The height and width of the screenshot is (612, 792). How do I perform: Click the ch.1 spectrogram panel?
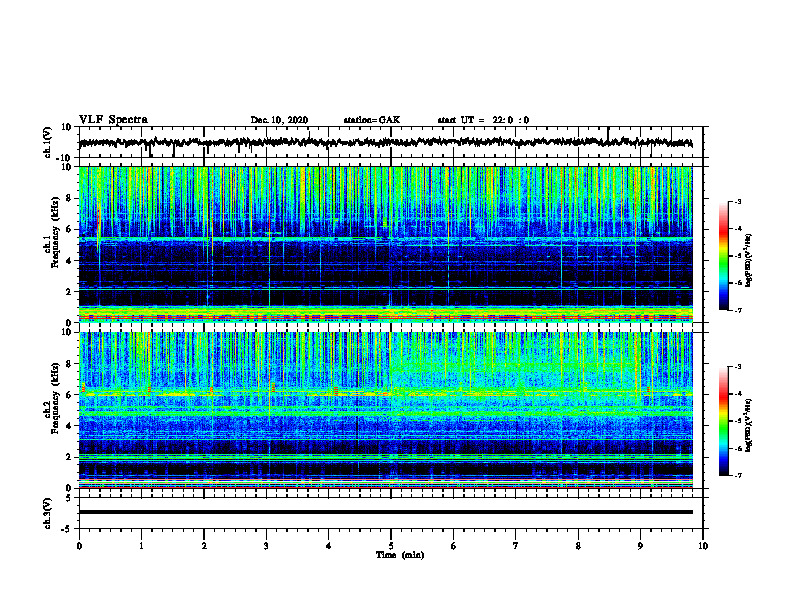tap(385, 244)
